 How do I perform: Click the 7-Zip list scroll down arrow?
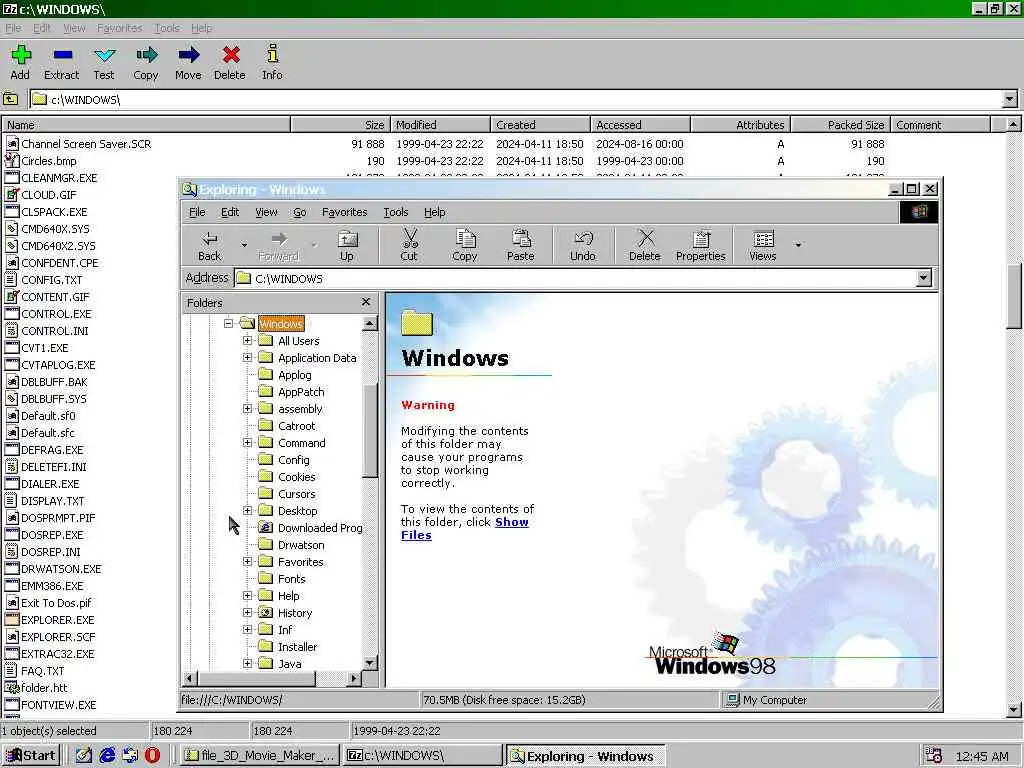point(1014,710)
